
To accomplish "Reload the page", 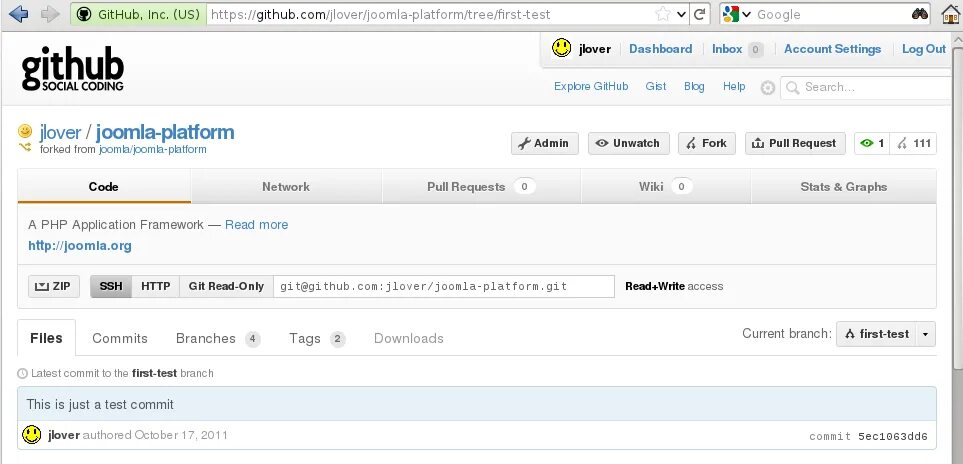I will pos(700,14).
